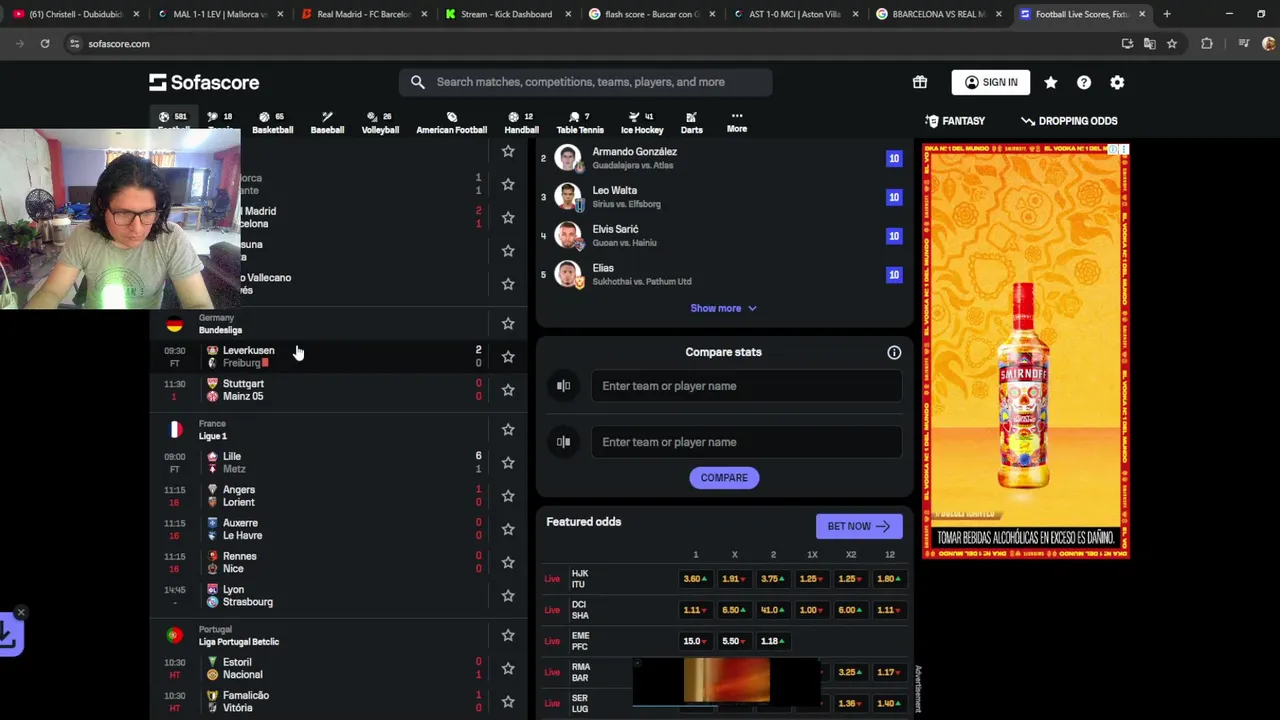Open favorites star in Sofascore header
Viewport: 1280px width, 720px height.
tap(1051, 82)
